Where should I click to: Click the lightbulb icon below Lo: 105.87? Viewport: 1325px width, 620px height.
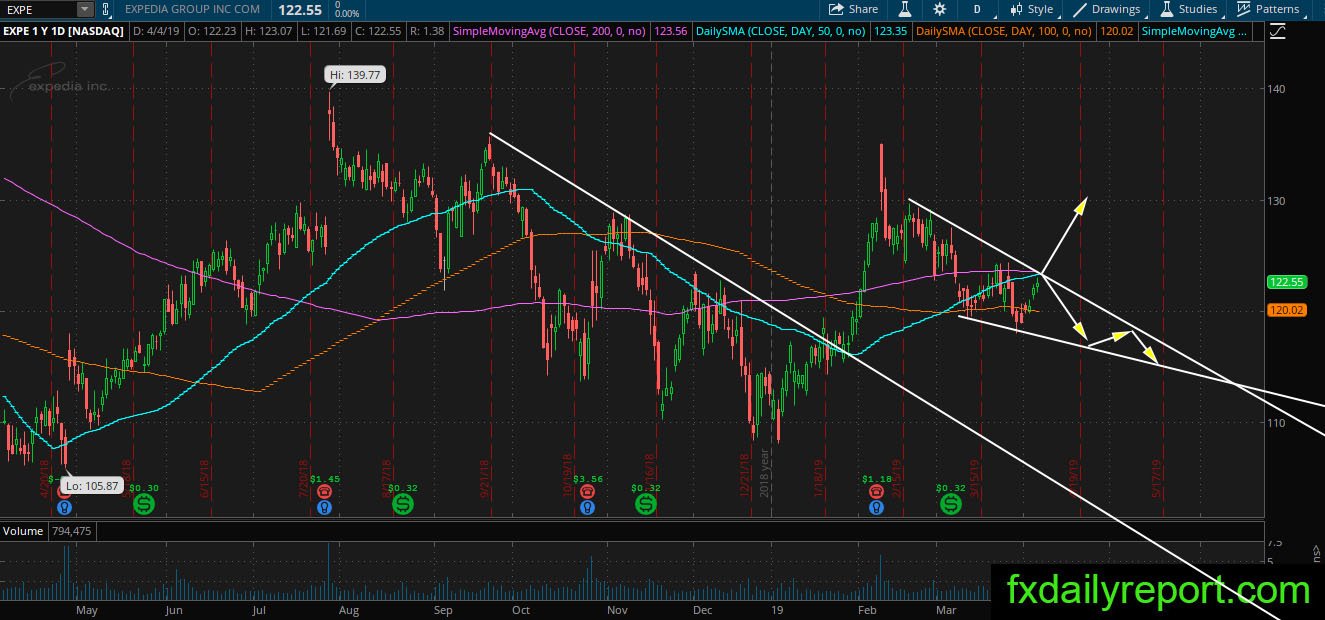click(x=64, y=508)
